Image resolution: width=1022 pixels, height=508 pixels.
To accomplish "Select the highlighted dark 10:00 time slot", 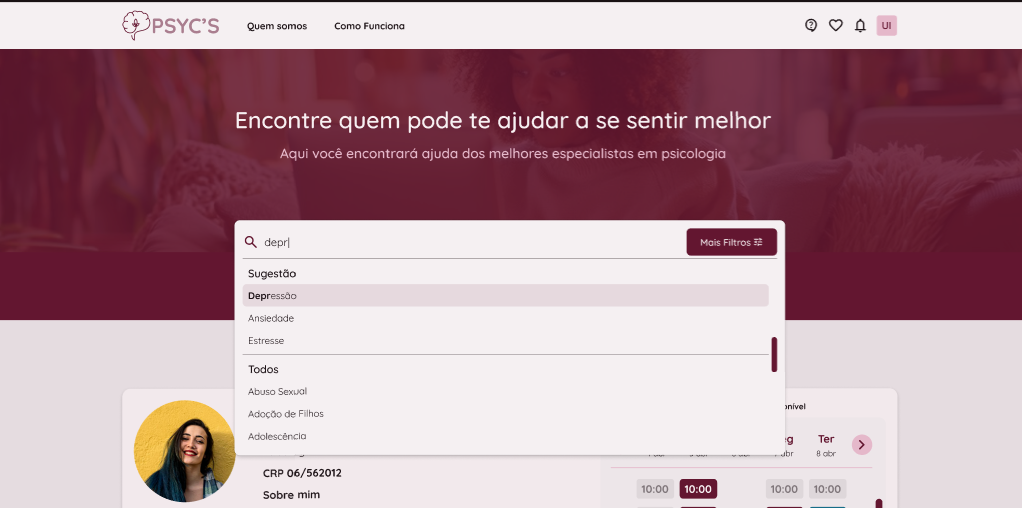I will click(698, 489).
